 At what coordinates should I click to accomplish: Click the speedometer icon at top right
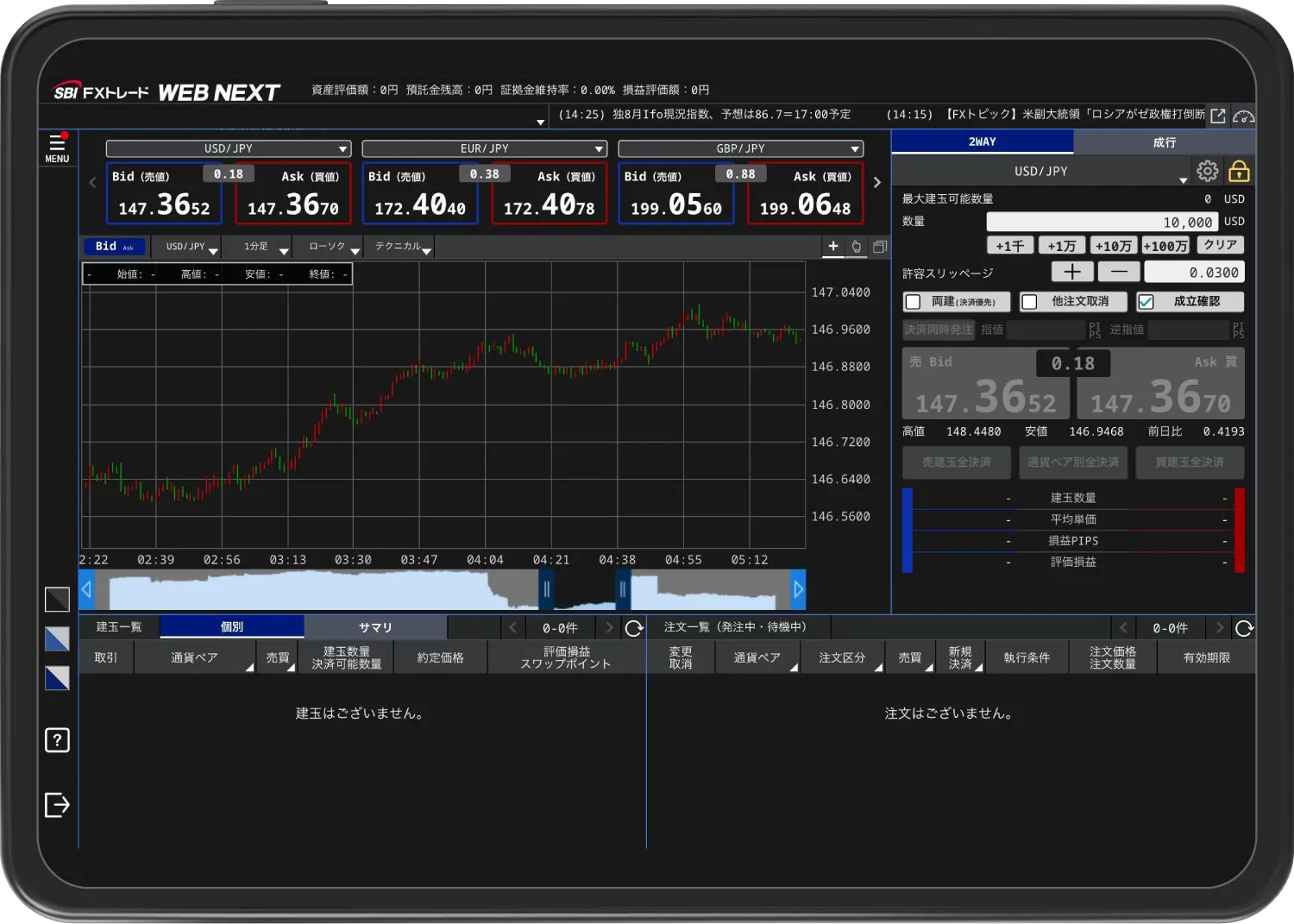click(x=1243, y=116)
